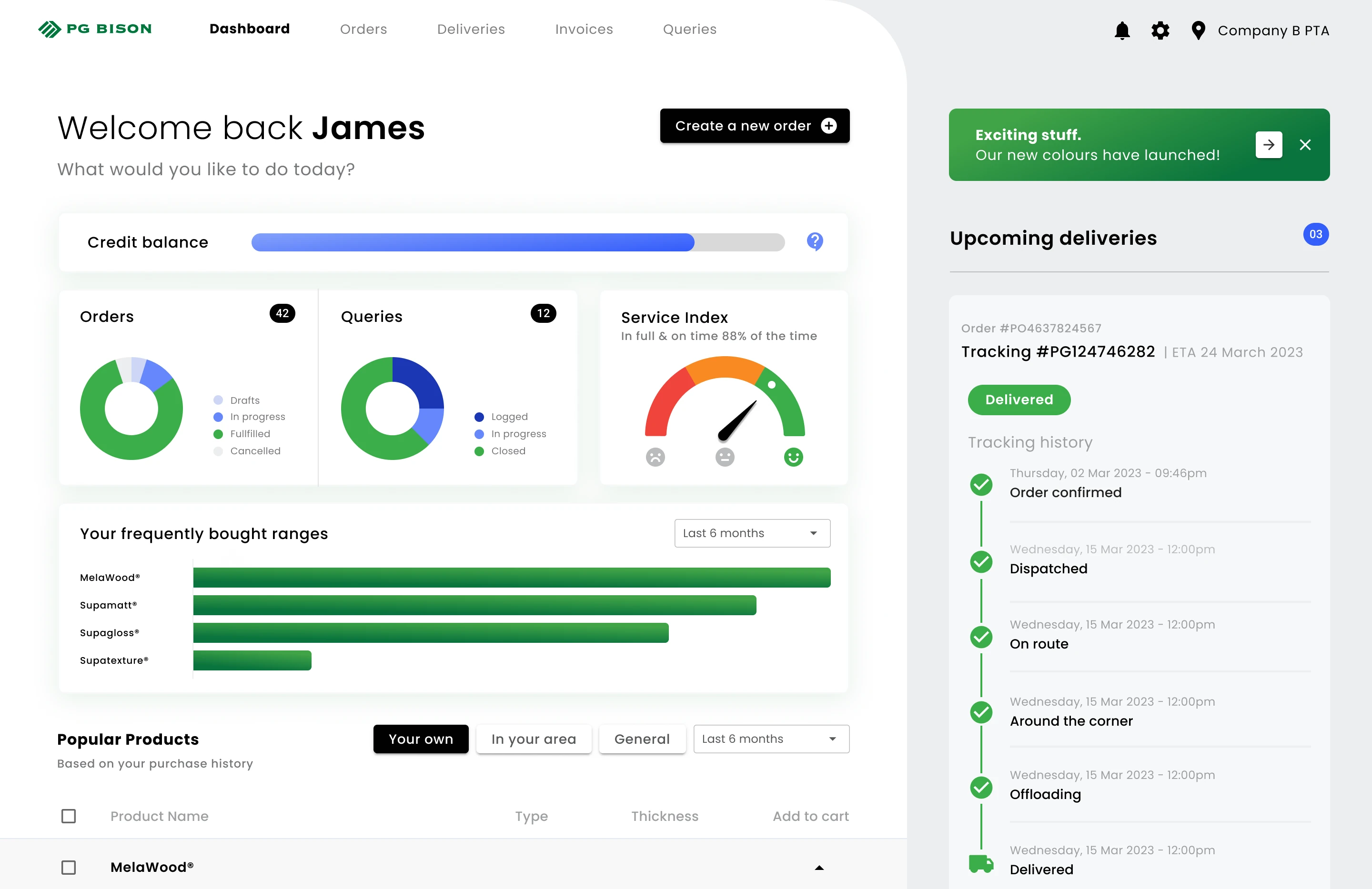Select the General tab
Viewport: 1372px width, 889px height.
pos(642,739)
